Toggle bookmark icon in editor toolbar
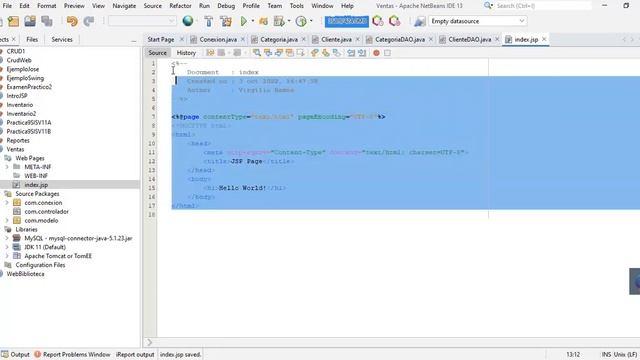The image size is (640, 360). [336, 53]
